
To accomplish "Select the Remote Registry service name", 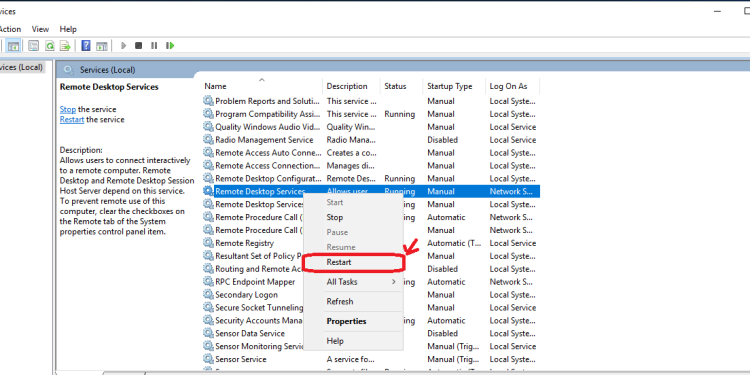I will (244, 243).
